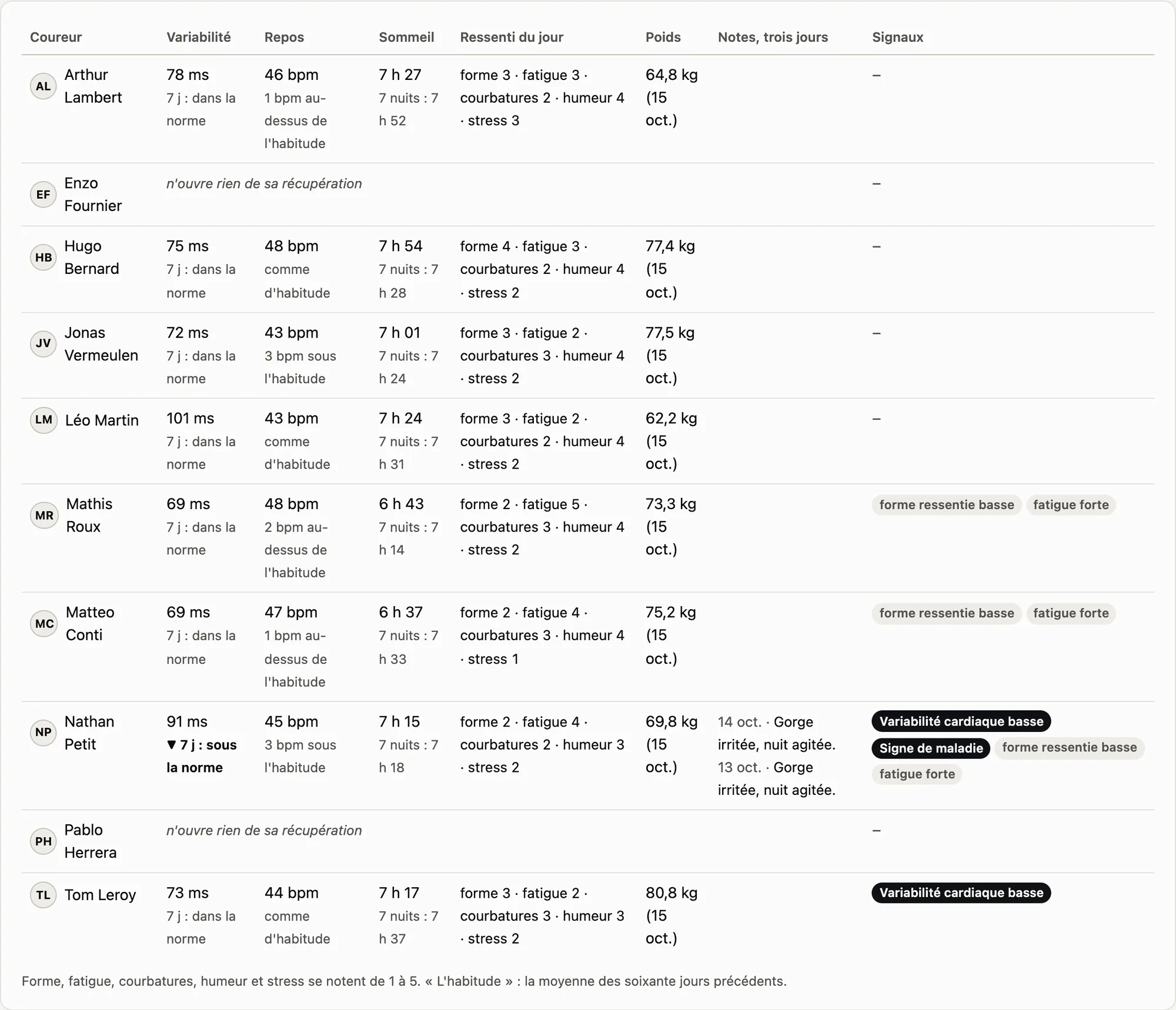Open Léo Martin's LM avatar
Image resolution: width=1176 pixels, height=1010 pixels.
coord(44,420)
